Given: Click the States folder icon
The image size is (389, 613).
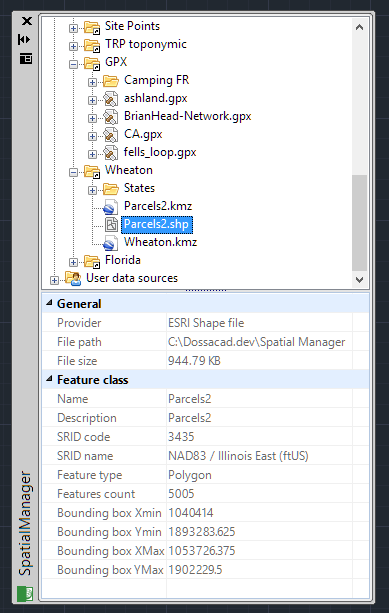Looking at the screenshot, I should (x=111, y=189).
